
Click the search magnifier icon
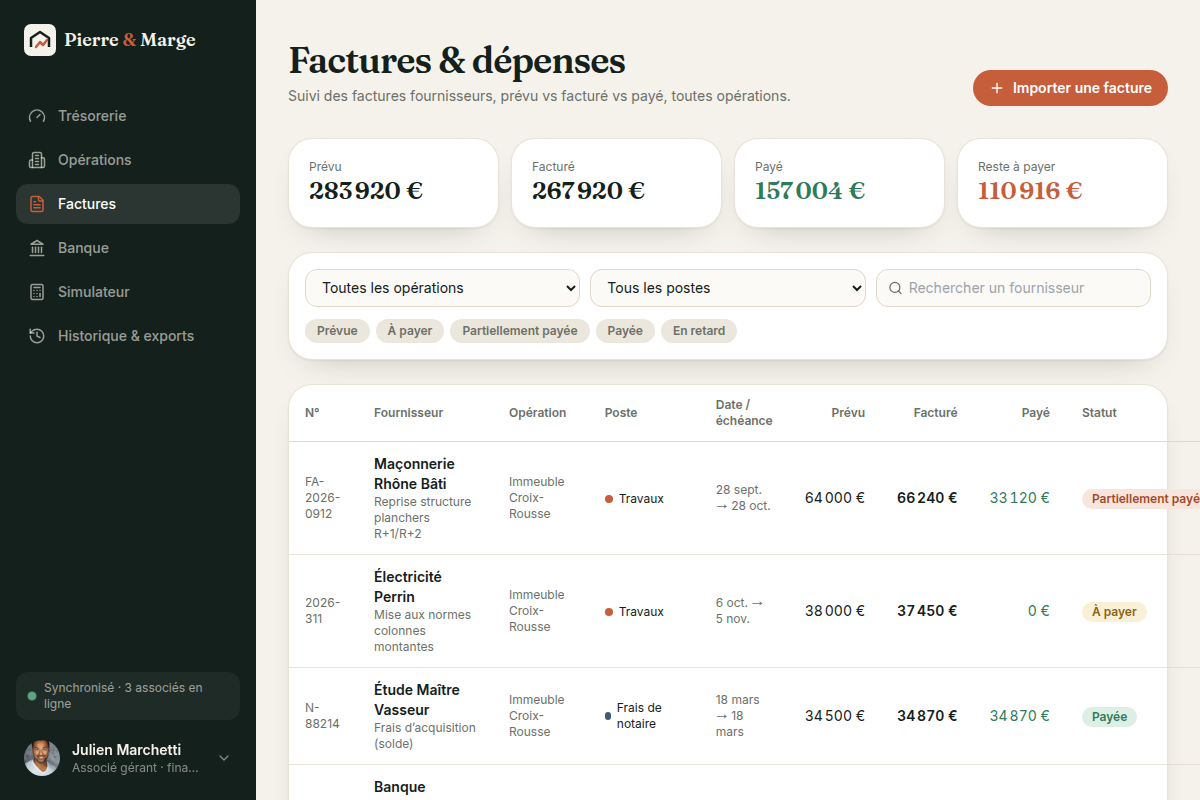pos(896,288)
